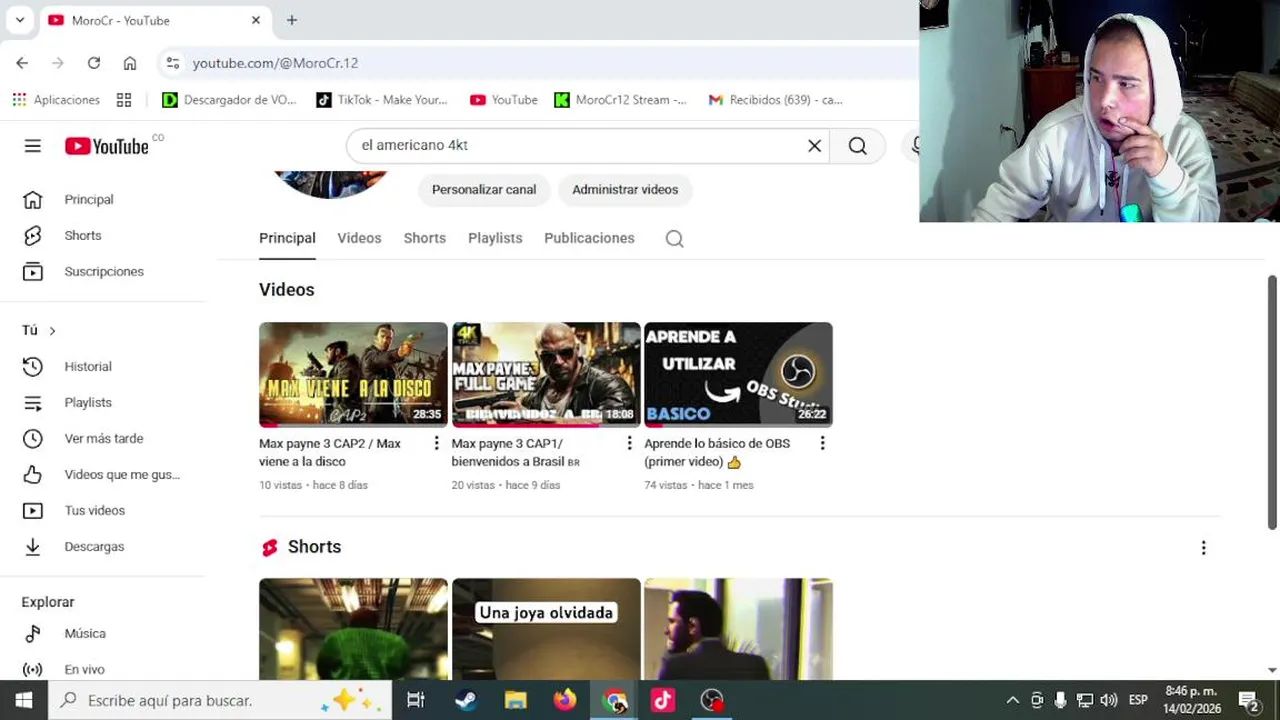This screenshot has width=1280, height=720.
Task: Switch to the channel Principal tab
Action: [x=287, y=238]
